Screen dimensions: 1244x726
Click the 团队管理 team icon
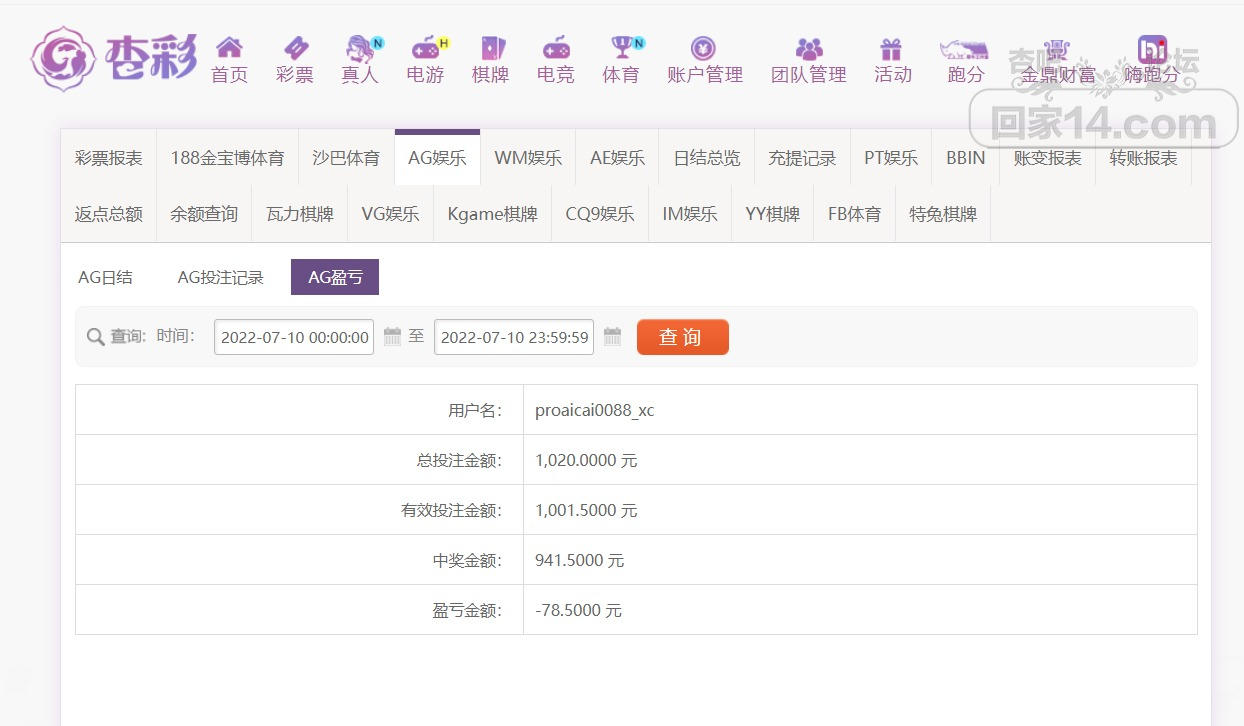point(808,48)
